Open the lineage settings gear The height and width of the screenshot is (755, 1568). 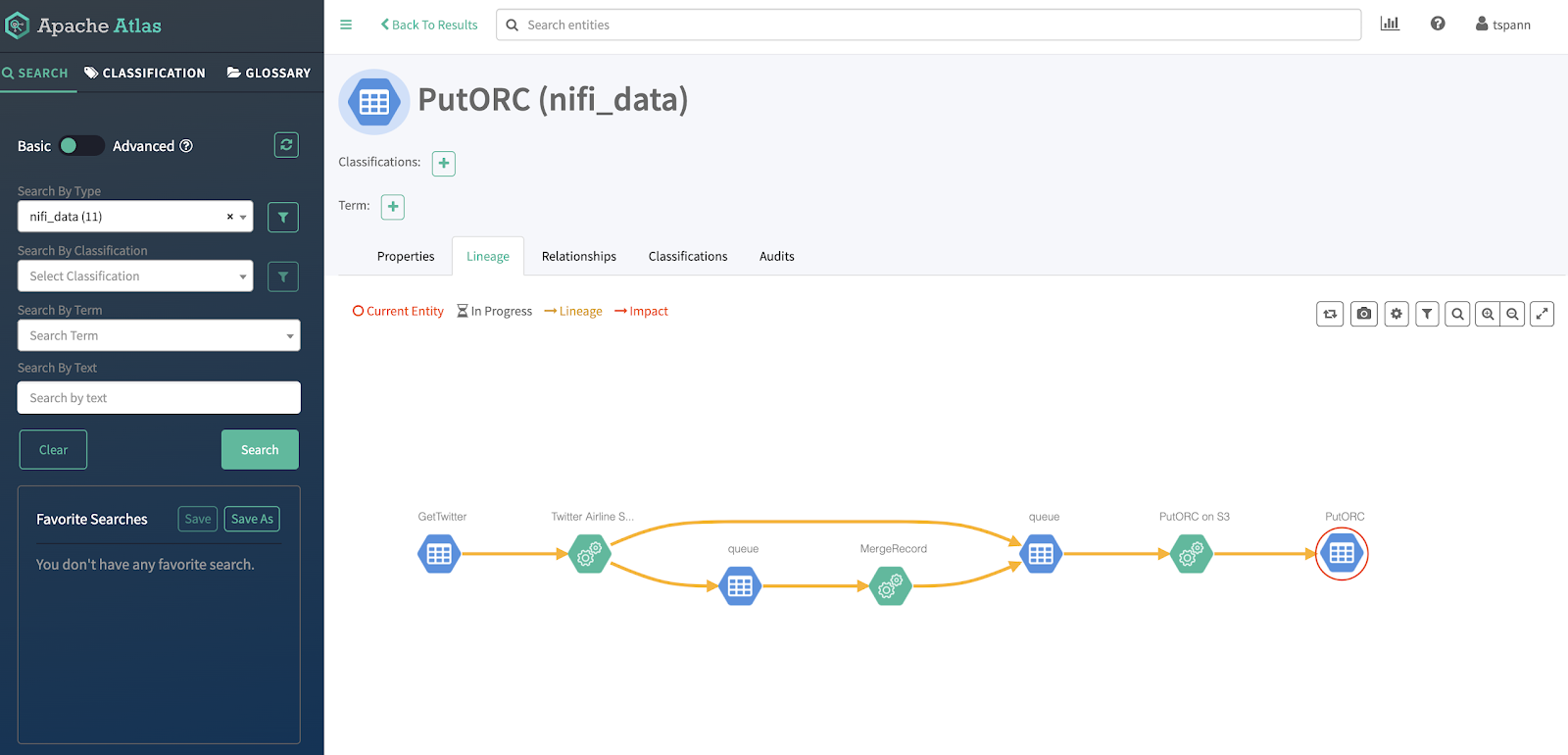click(x=1396, y=314)
